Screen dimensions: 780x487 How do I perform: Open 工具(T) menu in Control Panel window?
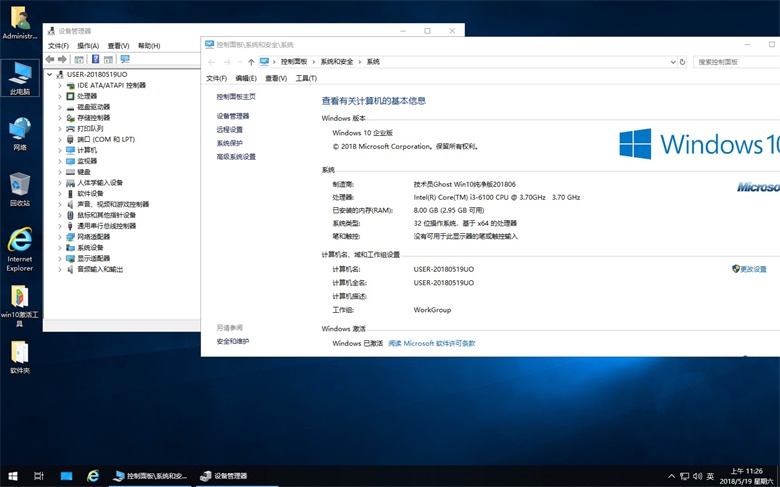tap(306, 78)
